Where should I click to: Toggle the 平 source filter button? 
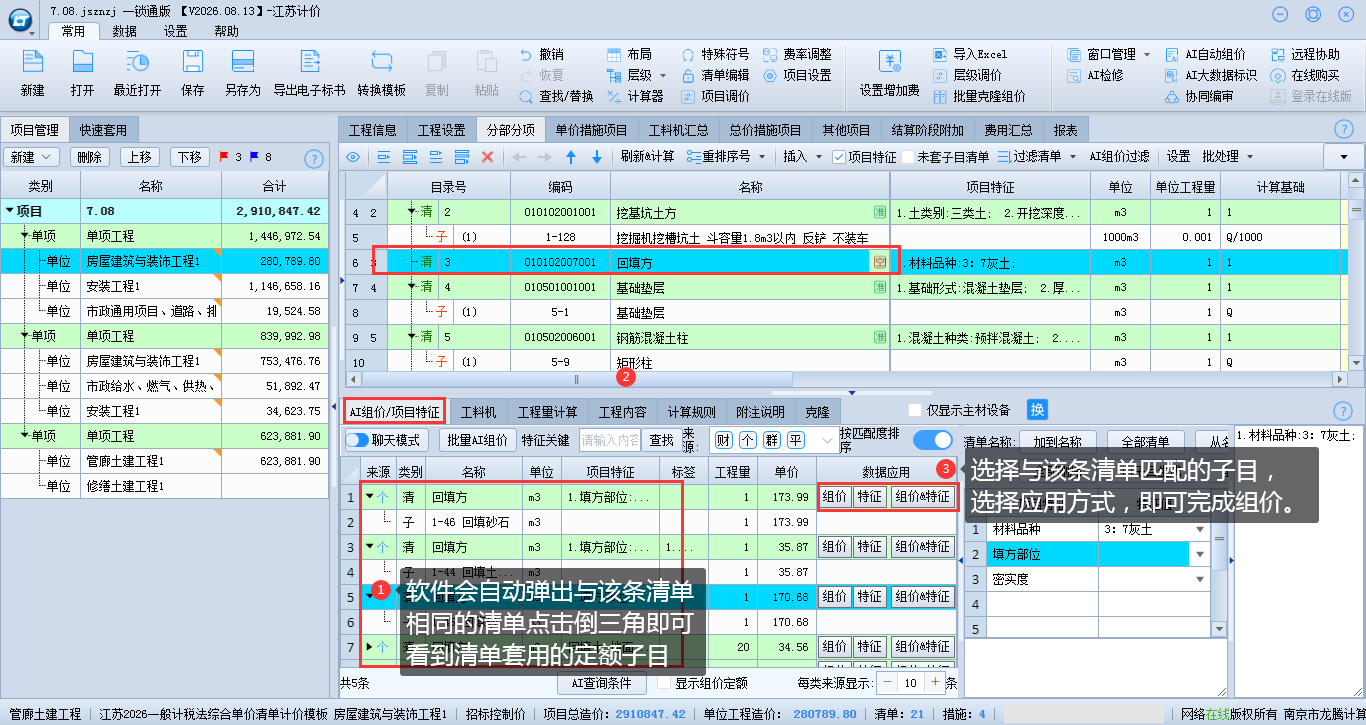click(795, 440)
